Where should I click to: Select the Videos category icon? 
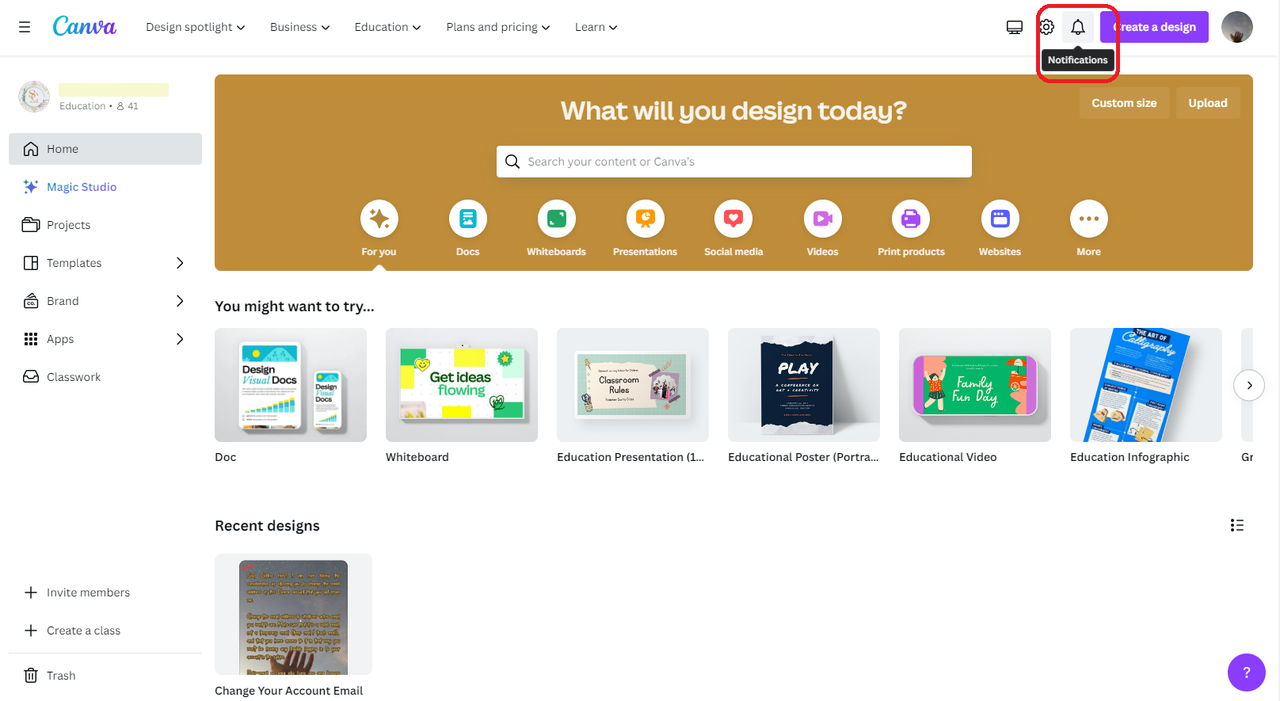point(823,218)
